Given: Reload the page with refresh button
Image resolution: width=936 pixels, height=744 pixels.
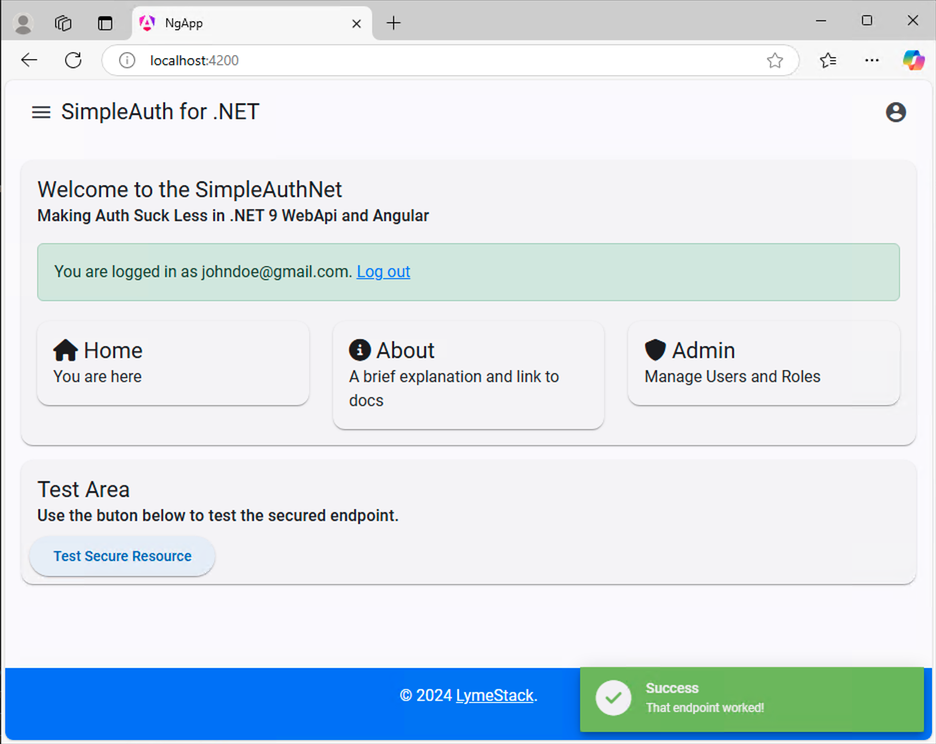Looking at the screenshot, I should (x=73, y=60).
